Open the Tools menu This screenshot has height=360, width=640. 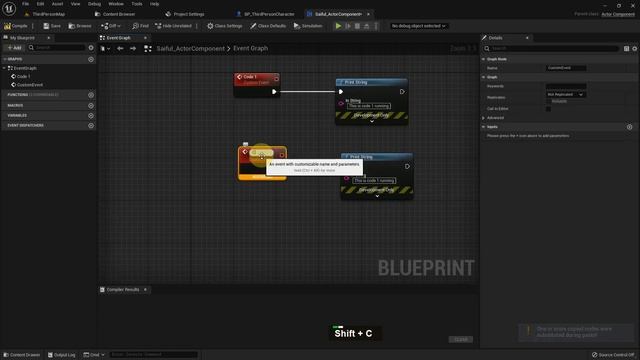[x=137, y=4]
